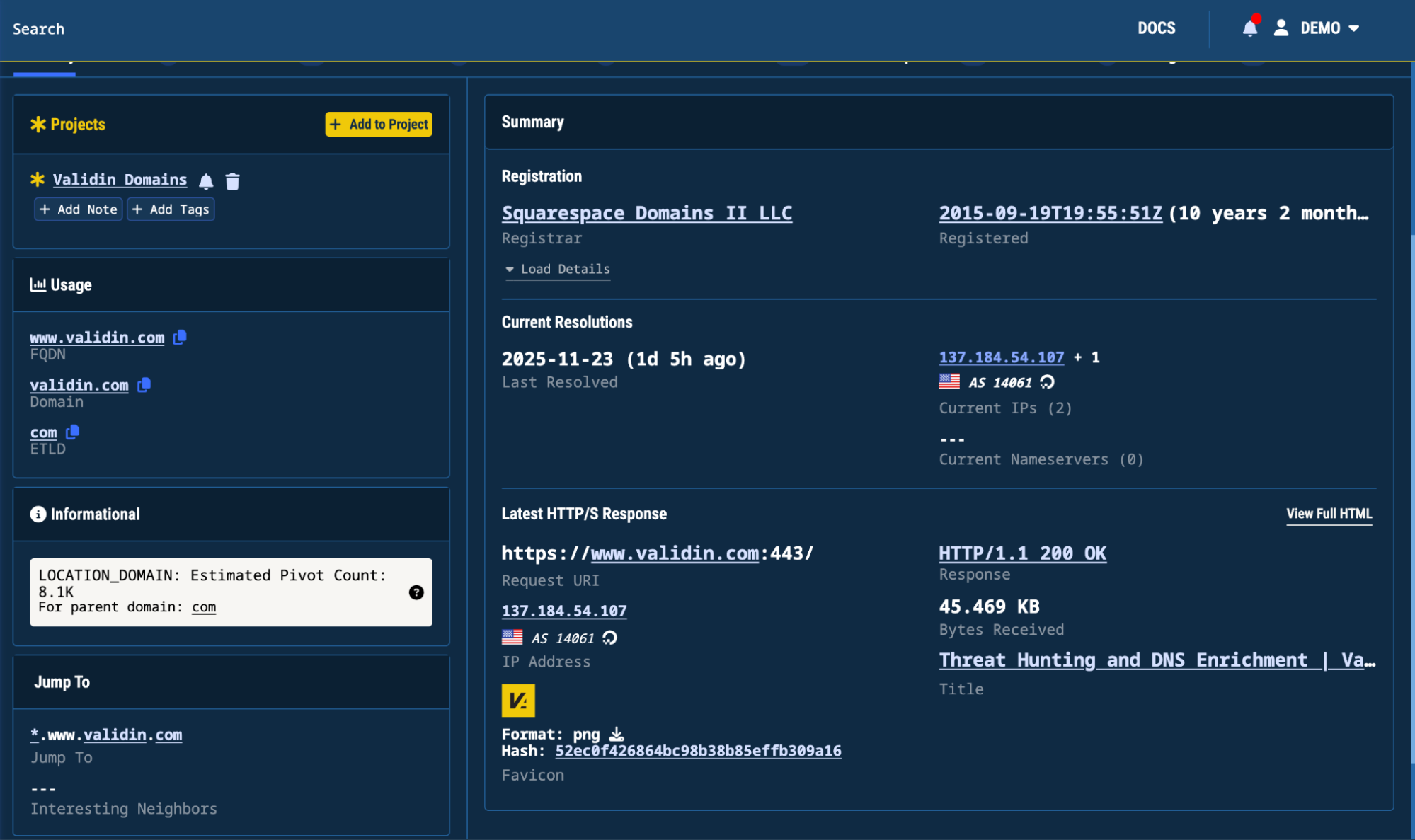The height and width of the screenshot is (840, 1415).
Task: Visit the Squarespace Domains II LLC registrar link
Action: 646,213
